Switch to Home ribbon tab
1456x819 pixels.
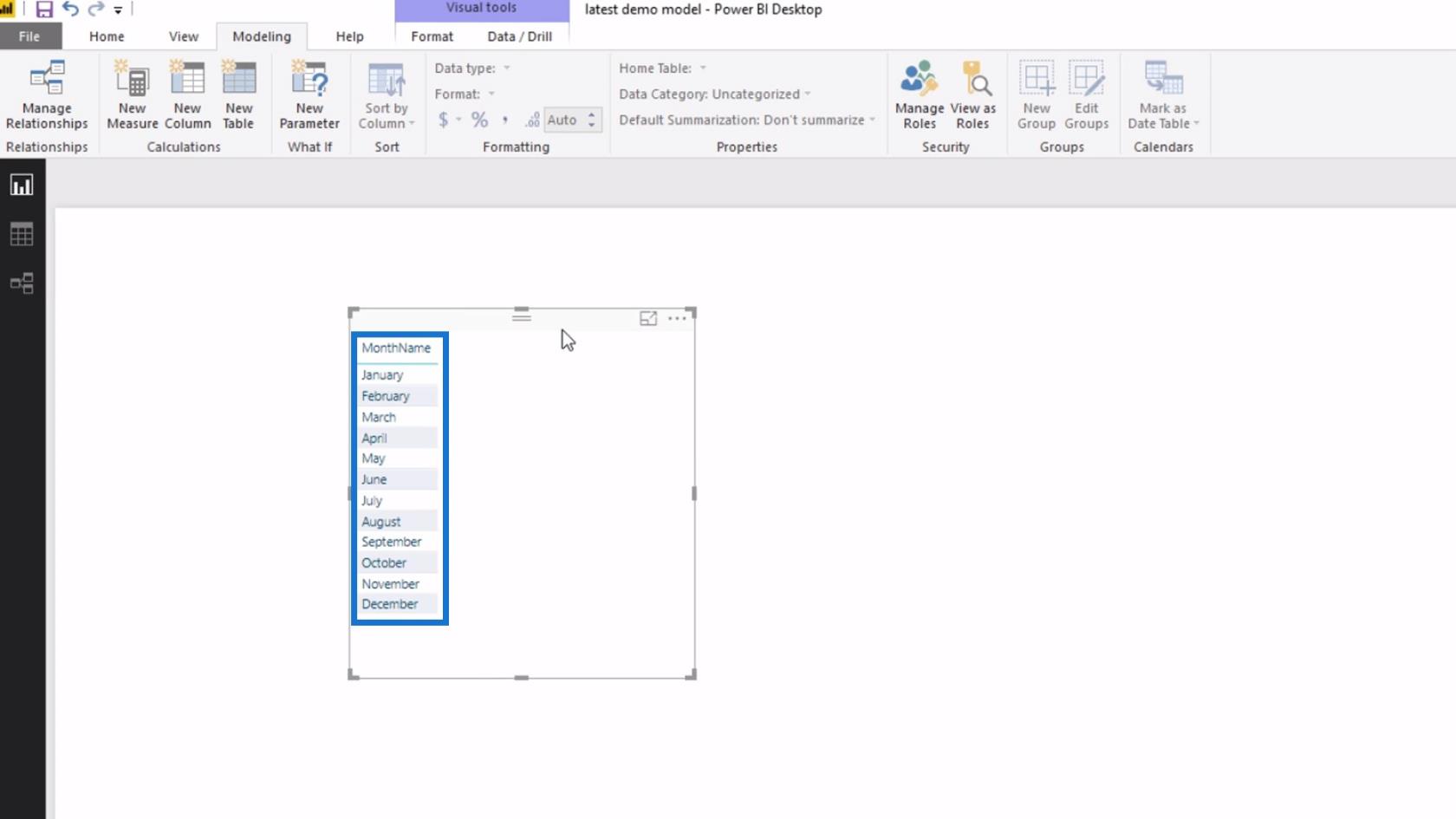click(x=107, y=36)
